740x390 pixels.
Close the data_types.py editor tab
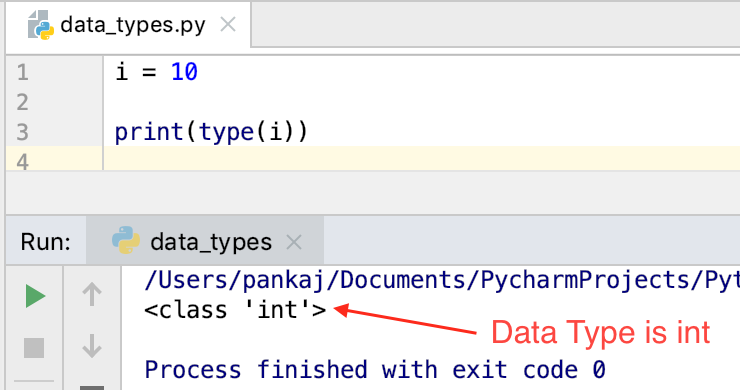click(228, 24)
